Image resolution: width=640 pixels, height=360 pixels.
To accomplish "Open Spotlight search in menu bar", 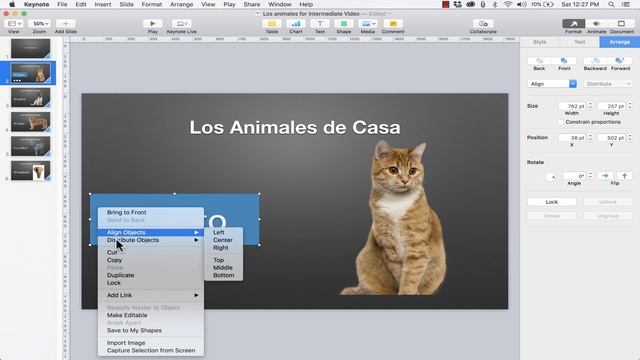I will pyautogui.click(x=611, y=4).
